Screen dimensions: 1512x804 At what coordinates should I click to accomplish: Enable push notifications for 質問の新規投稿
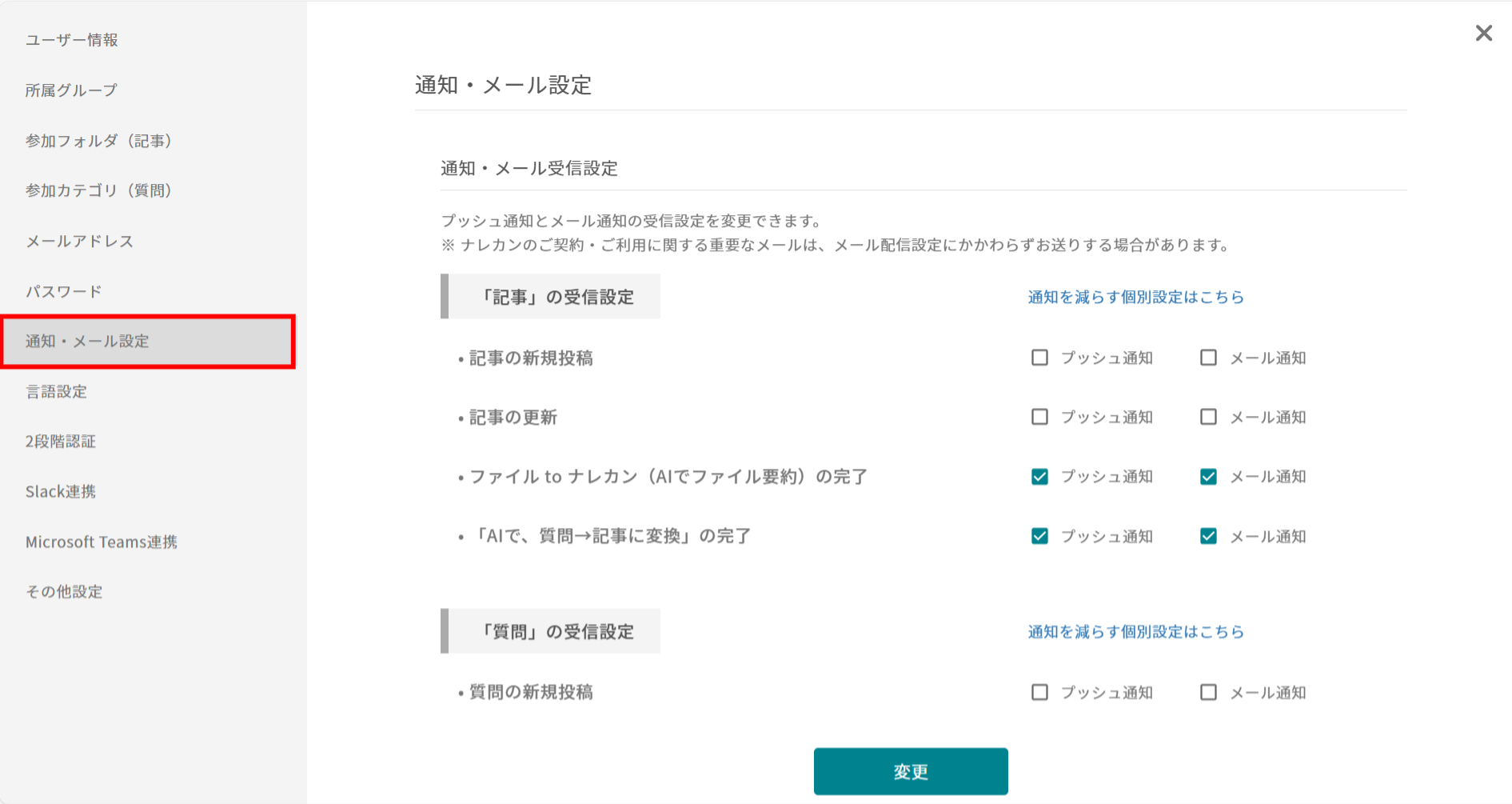(x=1039, y=692)
